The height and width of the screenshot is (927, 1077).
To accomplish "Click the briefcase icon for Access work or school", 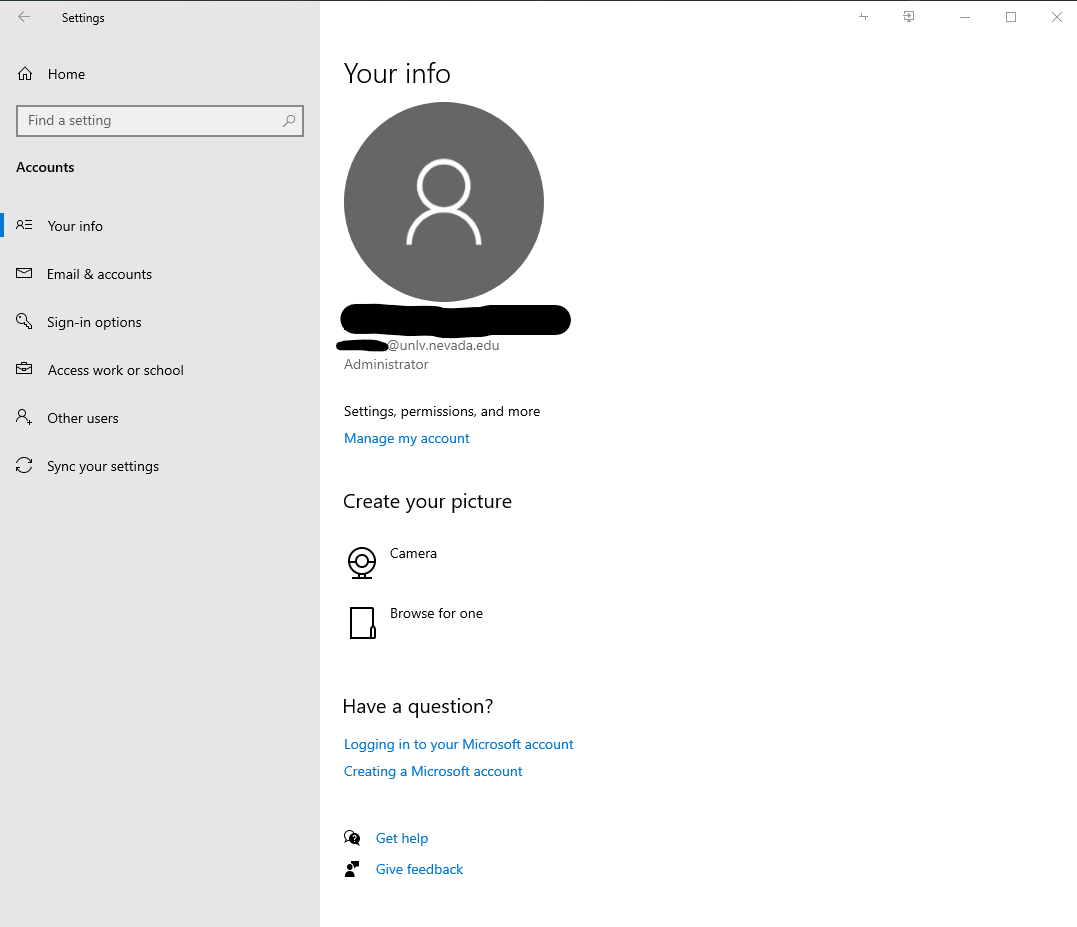I will [x=24, y=369].
